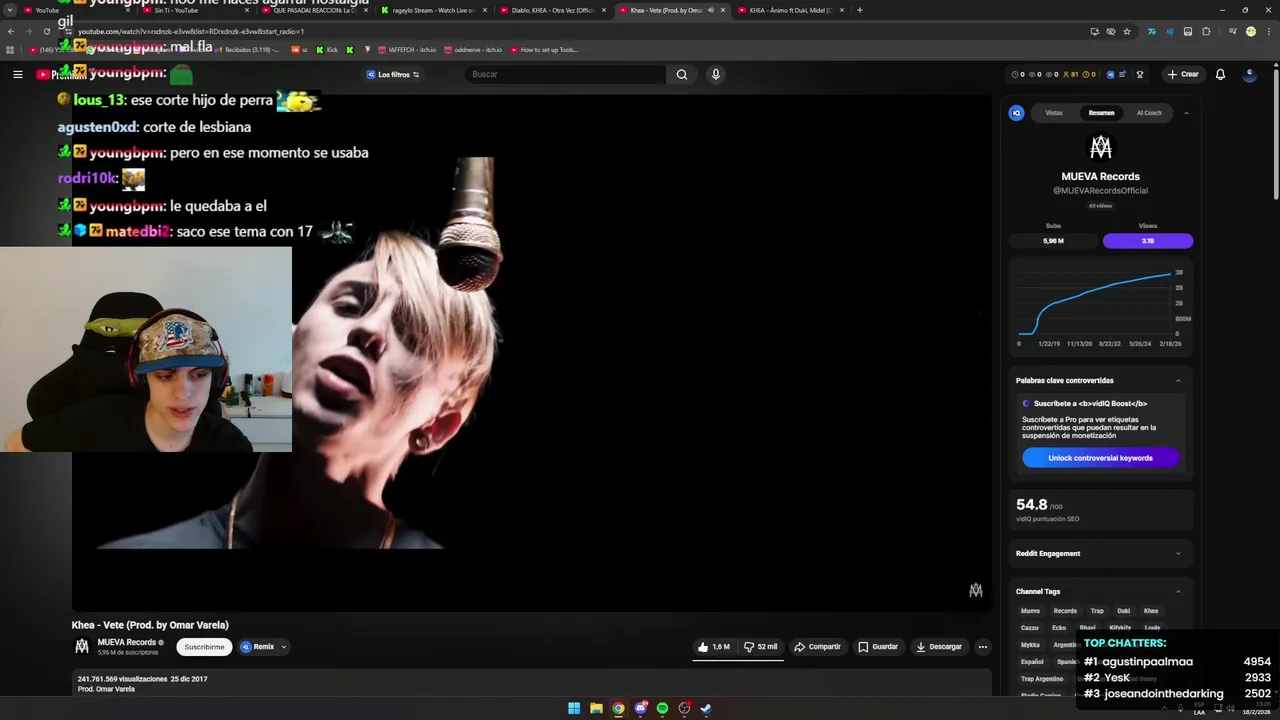Click the MUEVA Records logo in vidIQ panel

tap(1100, 147)
